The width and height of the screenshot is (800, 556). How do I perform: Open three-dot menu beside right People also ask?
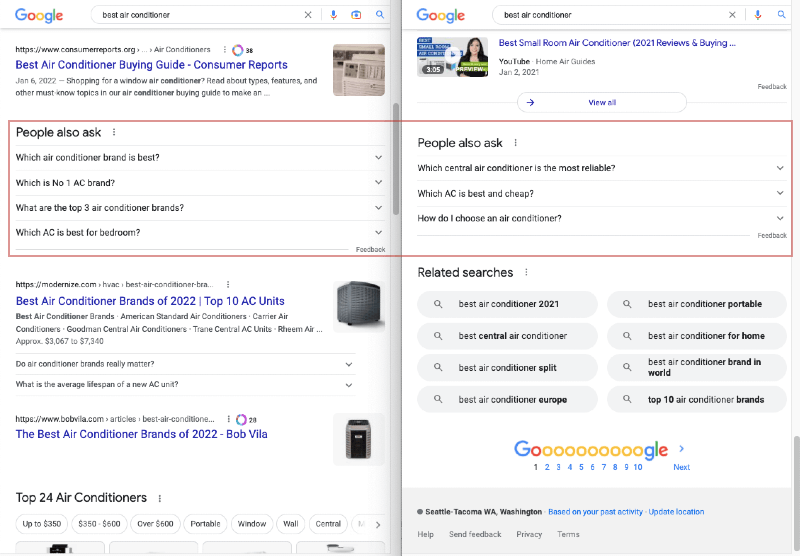[x=515, y=143]
